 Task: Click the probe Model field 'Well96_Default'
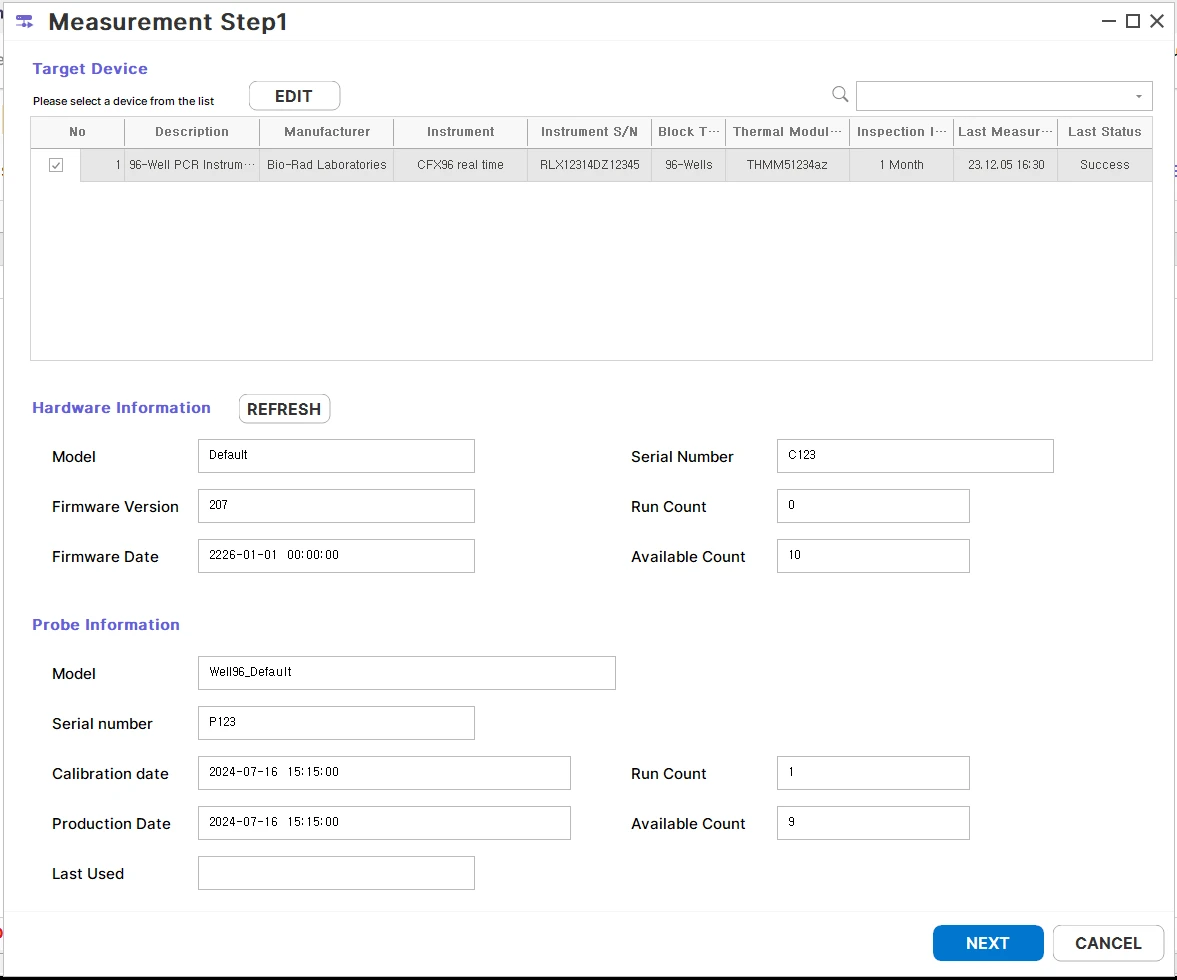(407, 673)
